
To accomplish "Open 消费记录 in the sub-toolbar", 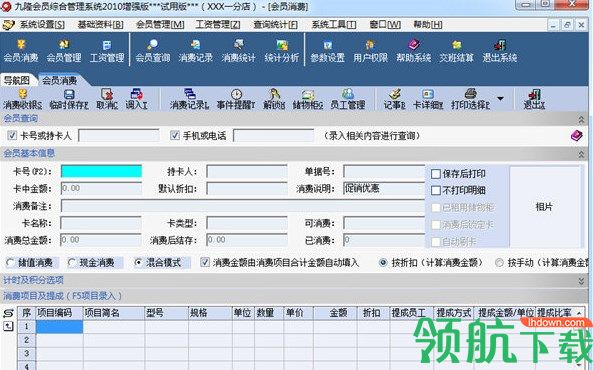I will [189, 99].
